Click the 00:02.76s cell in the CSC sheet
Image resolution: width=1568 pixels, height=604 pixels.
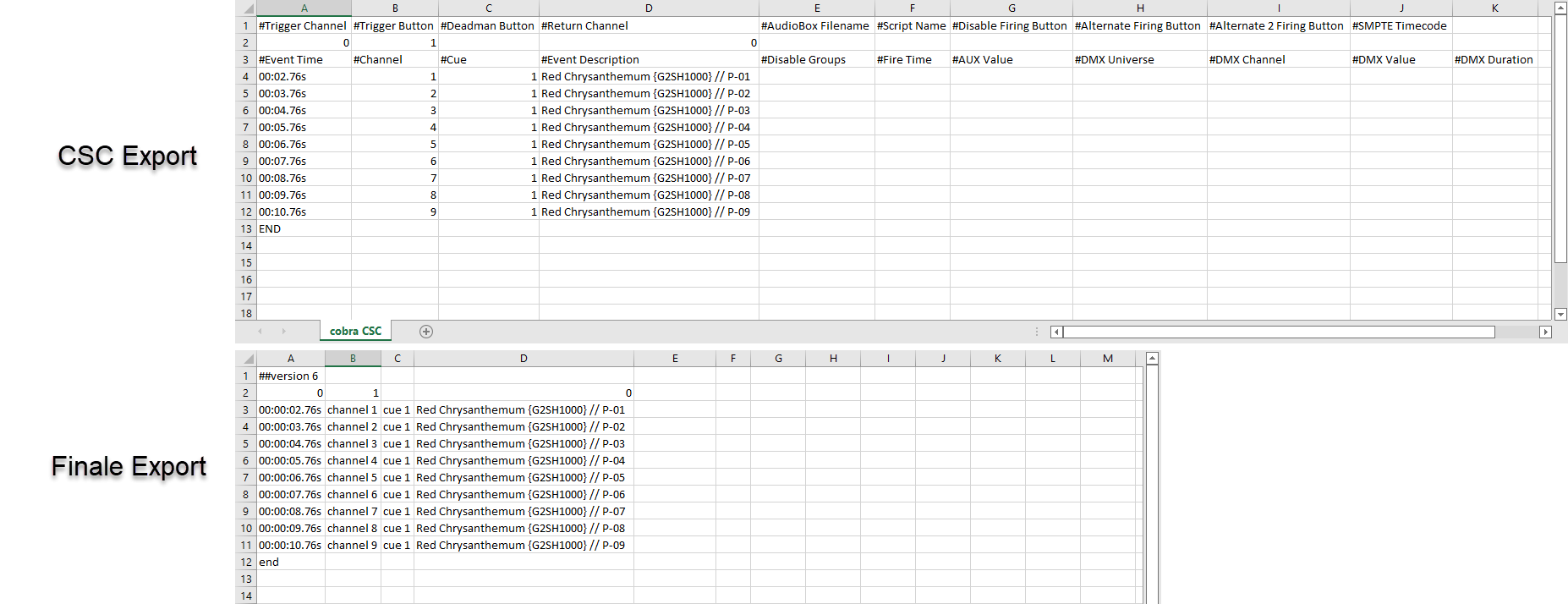pos(304,77)
